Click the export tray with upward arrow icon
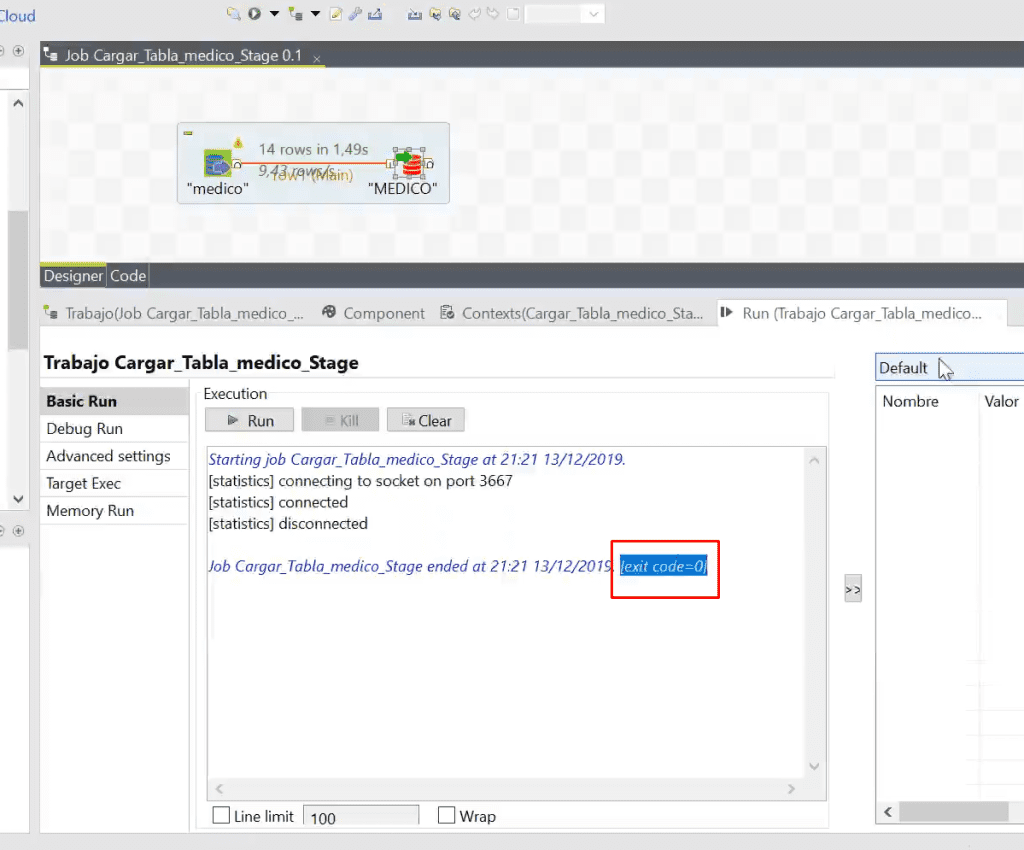1024x850 pixels. [x=375, y=14]
